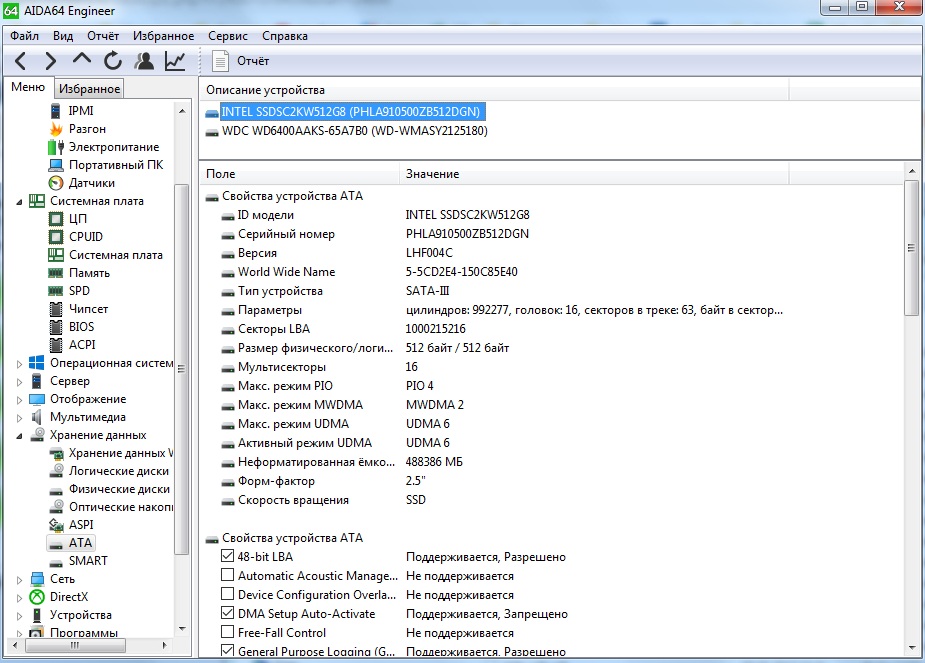Open the Отчёт menu
This screenshot has width=925, height=663.
coord(103,36)
